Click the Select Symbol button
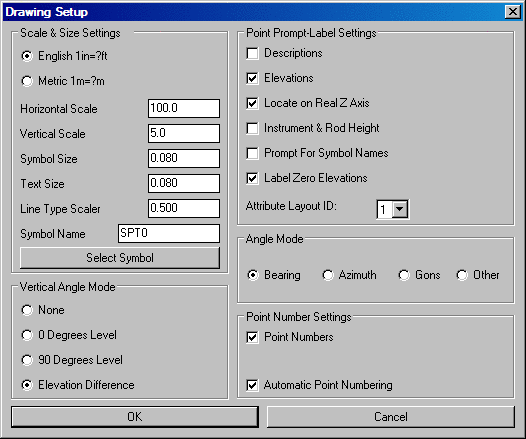Screen dimensions: 526x439 point(120,258)
